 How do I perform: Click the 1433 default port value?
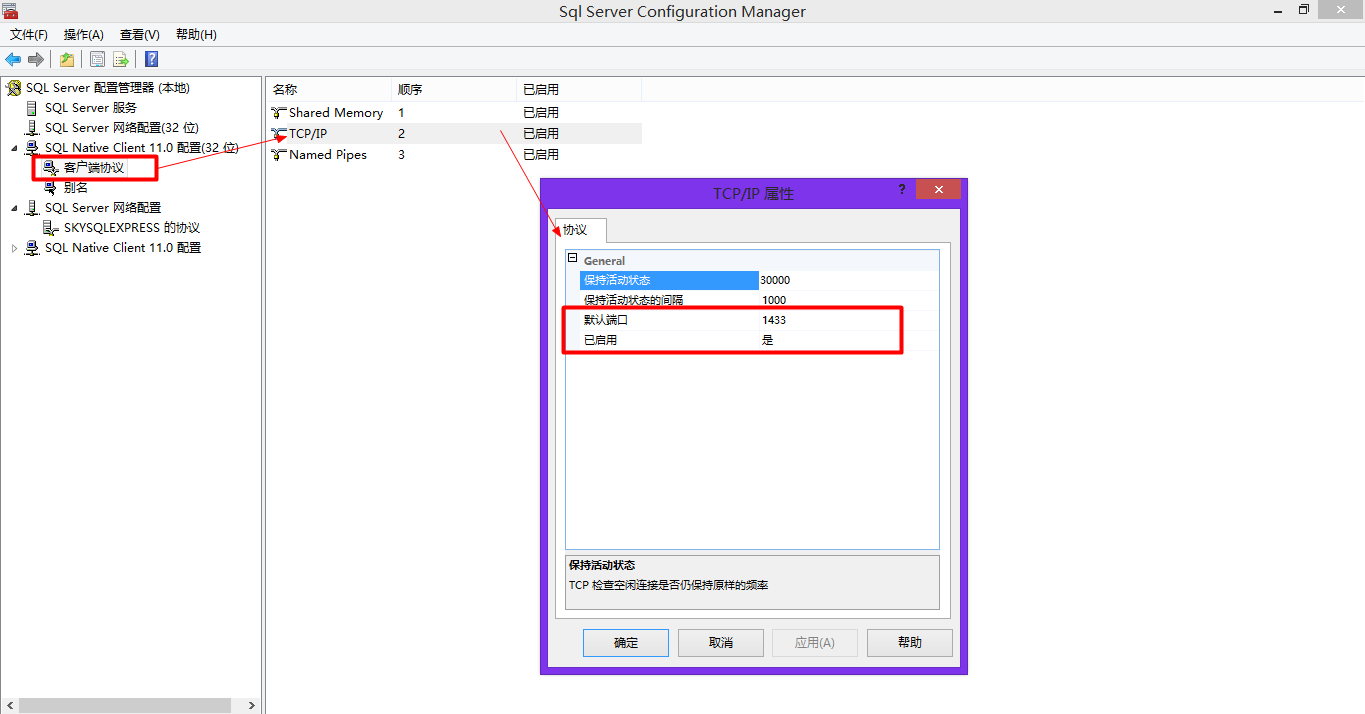(x=774, y=320)
